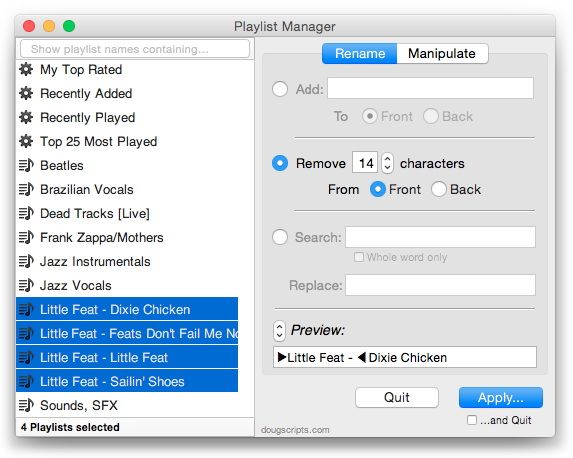Open the dougscripts.com link
This screenshot has width=573, height=458.
295,430
